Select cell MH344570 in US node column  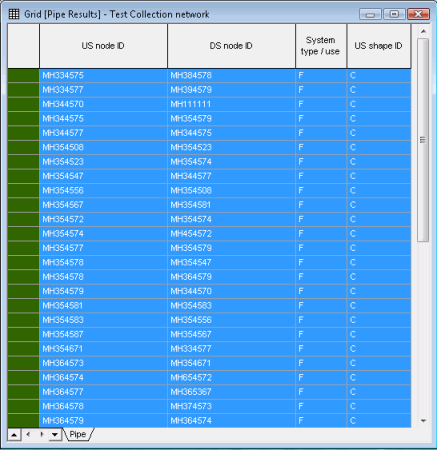point(103,104)
